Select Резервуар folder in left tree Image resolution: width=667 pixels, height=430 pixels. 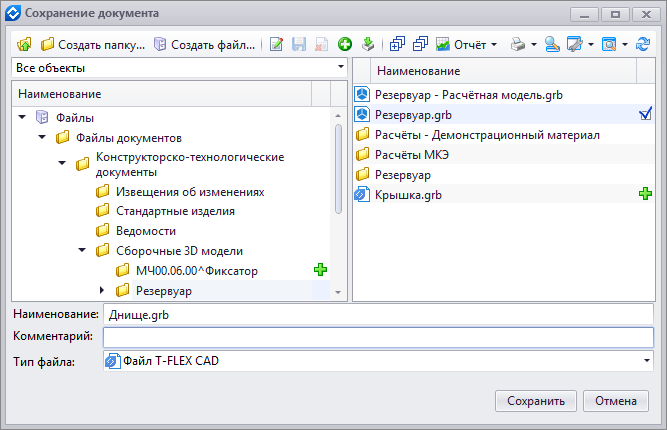pyautogui.click(x=164, y=291)
